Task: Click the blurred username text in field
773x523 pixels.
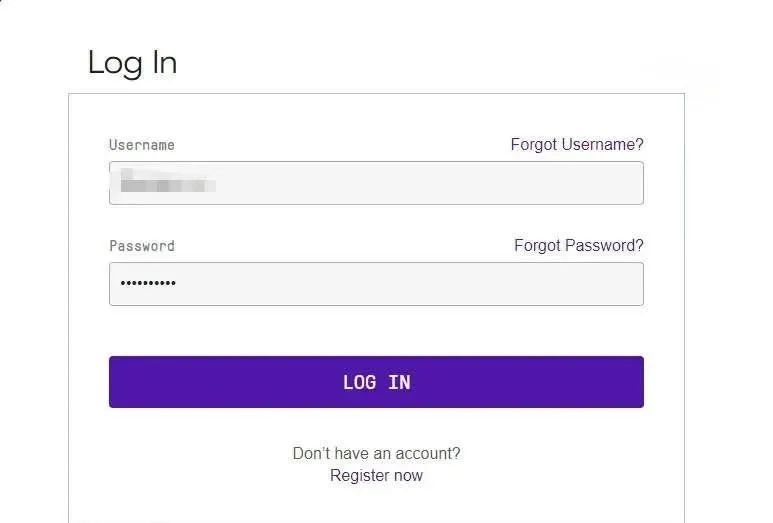Action: (167, 184)
